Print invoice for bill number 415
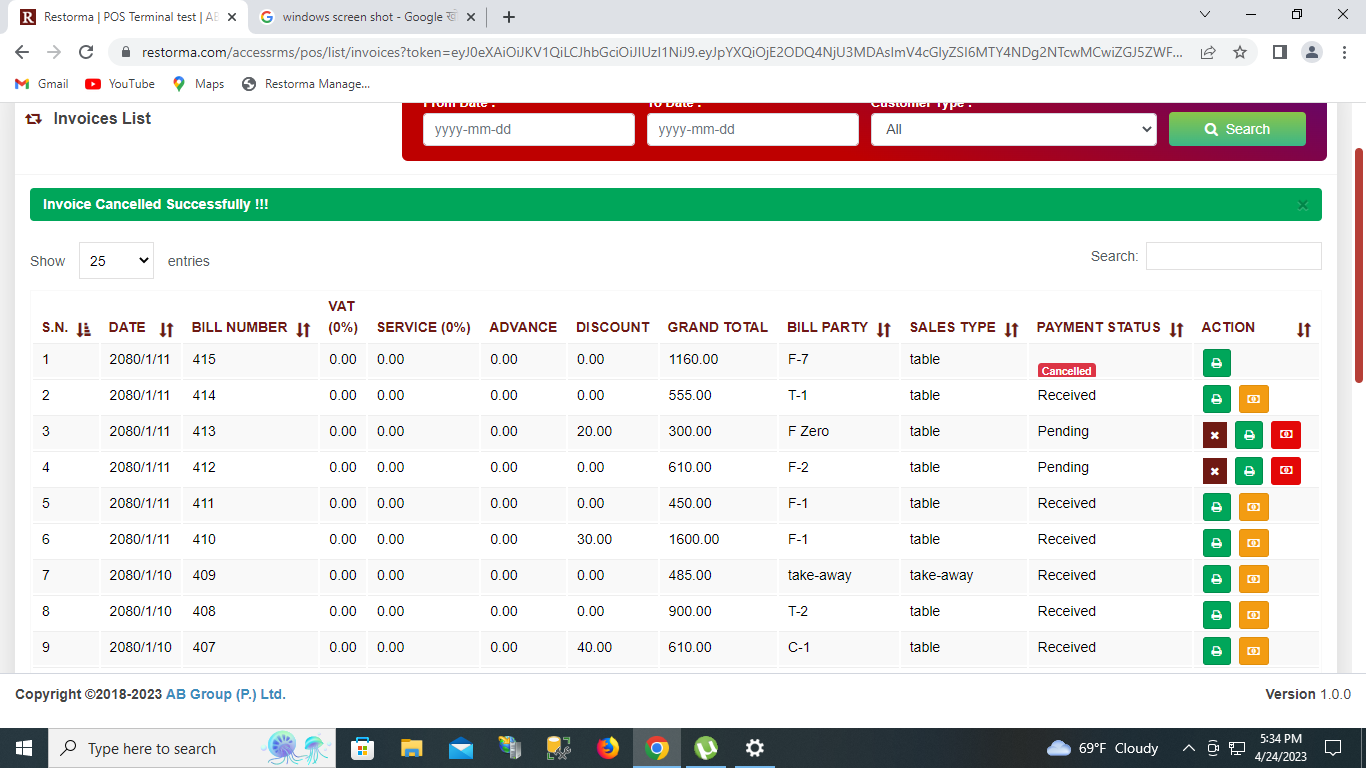1366x768 pixels. click(1216, 363)
